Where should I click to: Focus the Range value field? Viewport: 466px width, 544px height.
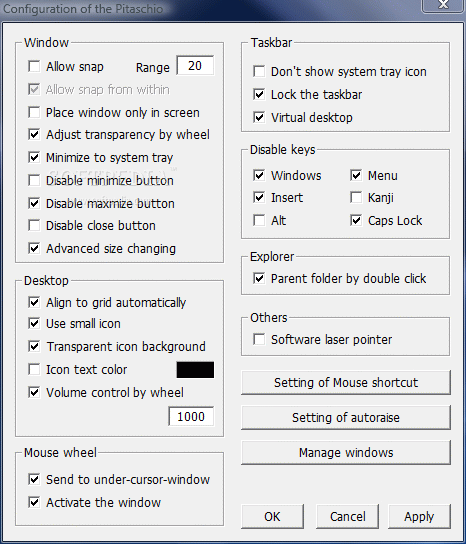[195, 65]
